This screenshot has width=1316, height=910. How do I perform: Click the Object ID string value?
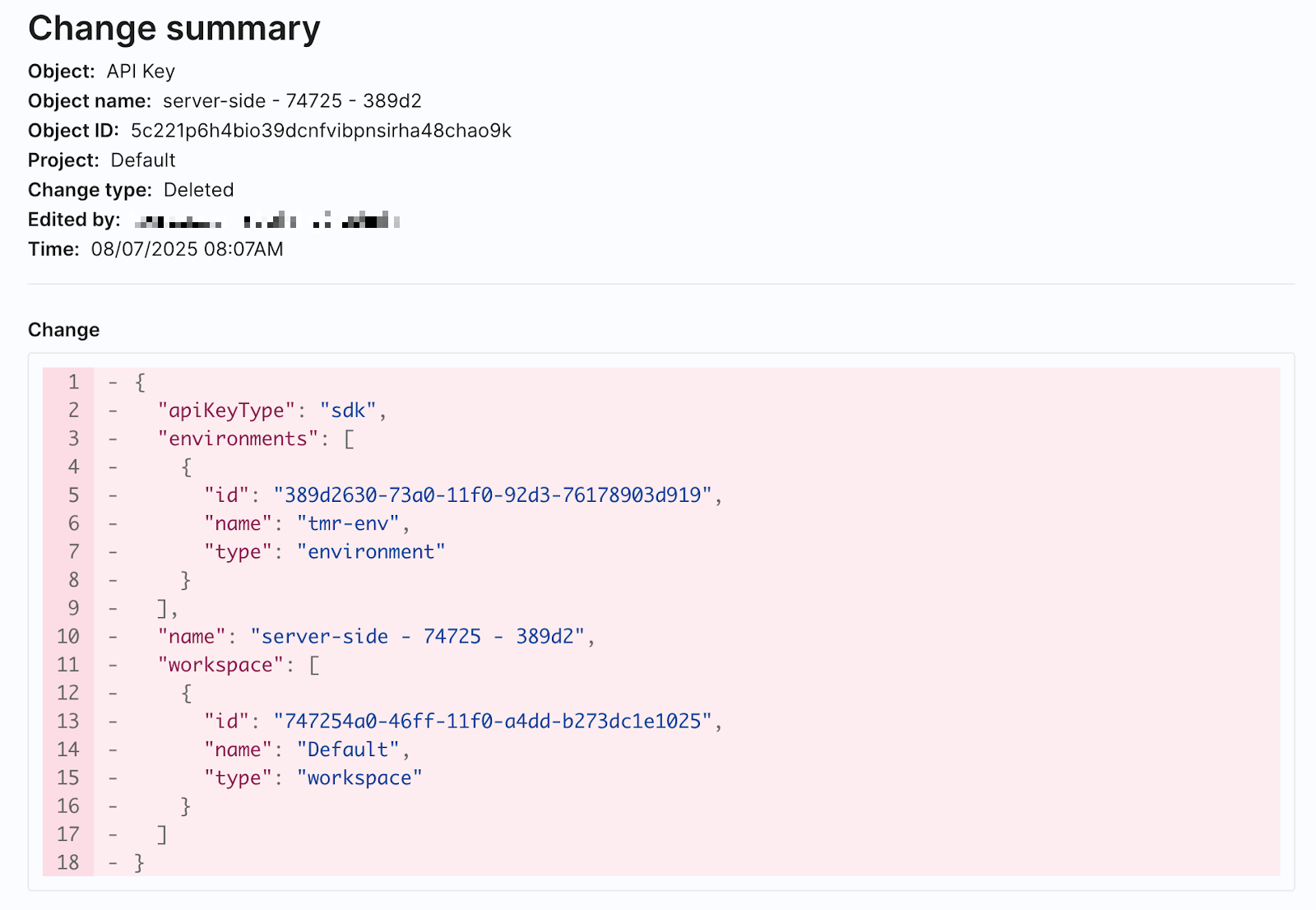point(321,131)
